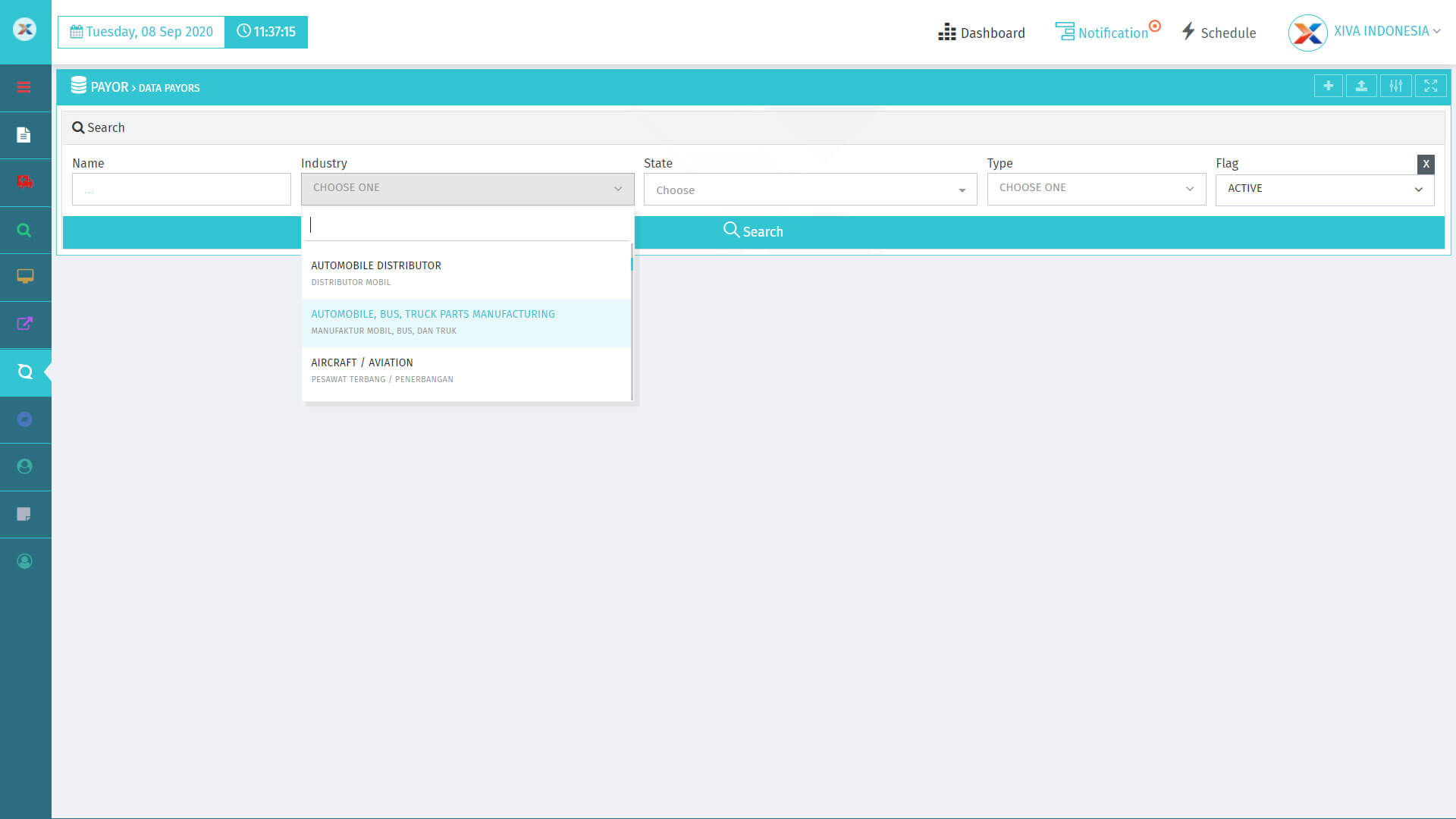
Task: Expand the XIVA INDONESIA user menu
Action: [1387, 31]
